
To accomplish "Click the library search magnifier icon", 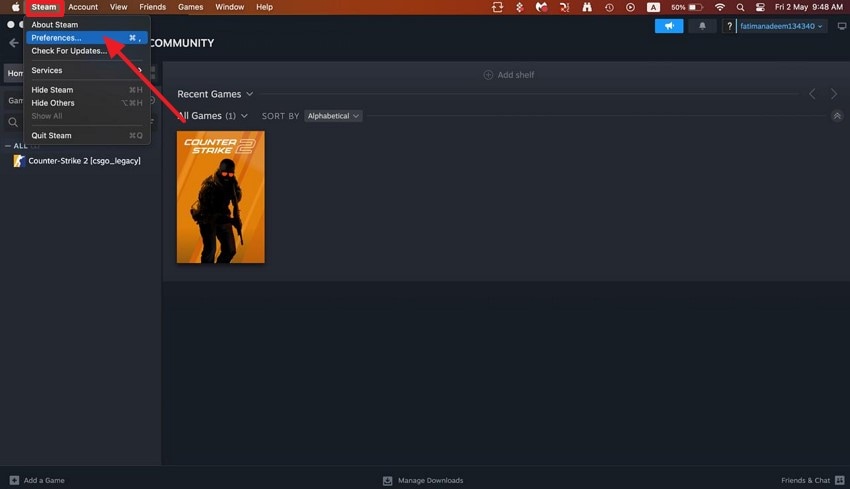I will 13,123.
